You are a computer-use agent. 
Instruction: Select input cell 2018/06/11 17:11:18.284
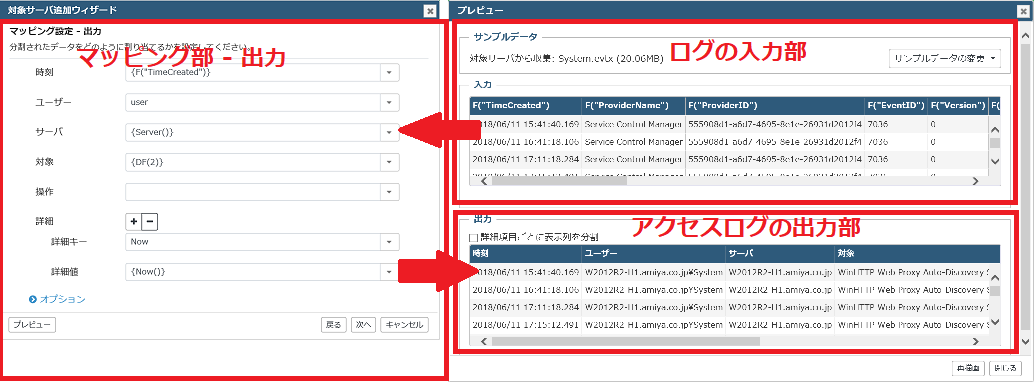click(x=525, y=159)
